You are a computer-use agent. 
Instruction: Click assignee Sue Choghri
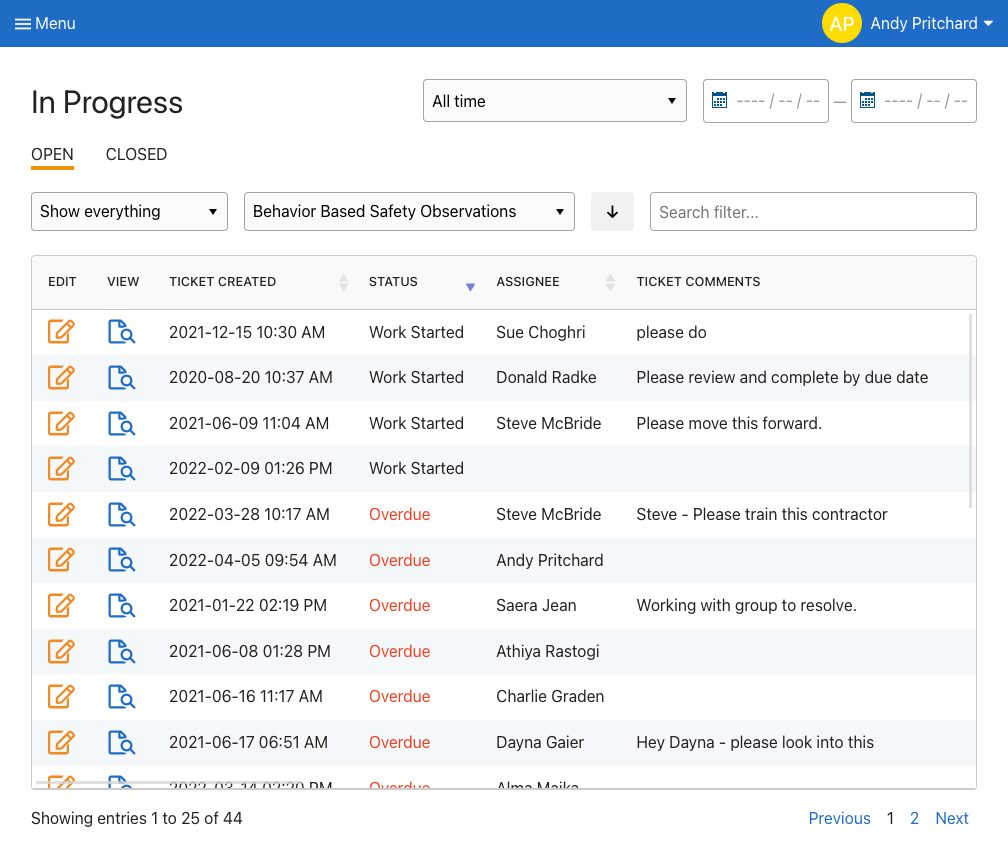[541, 332]
